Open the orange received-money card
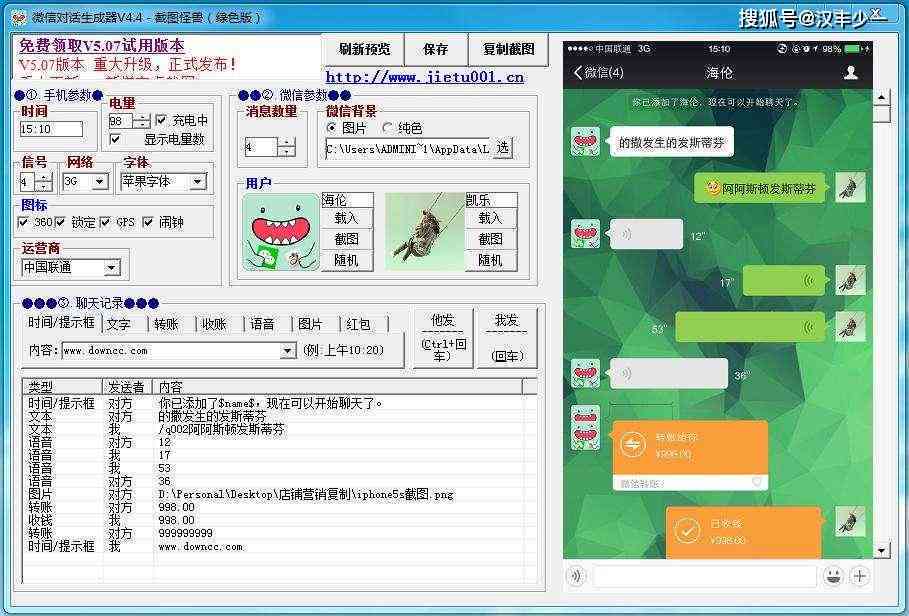Viewport: 909px width, 616px height. pos(744,532)
